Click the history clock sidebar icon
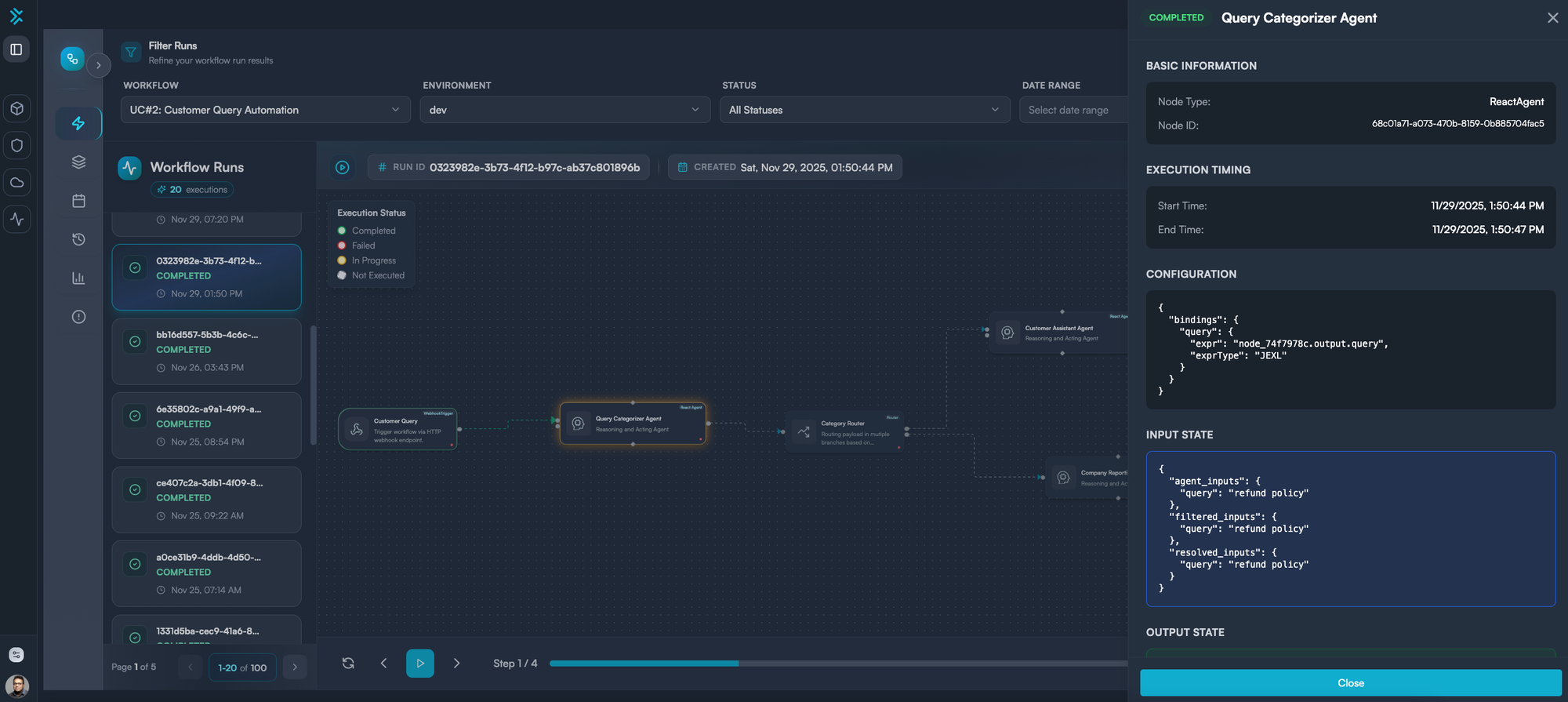 click(78, 239)
